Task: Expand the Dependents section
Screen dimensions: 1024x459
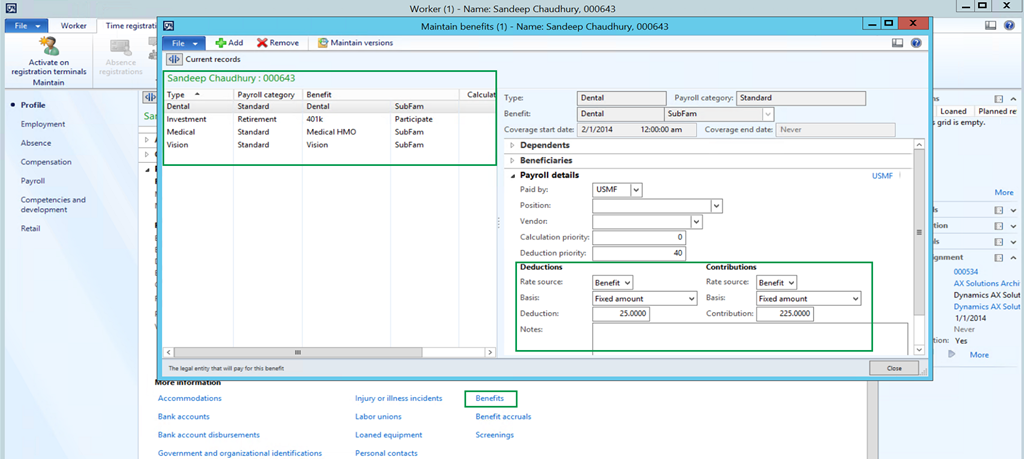Action: 545,146
